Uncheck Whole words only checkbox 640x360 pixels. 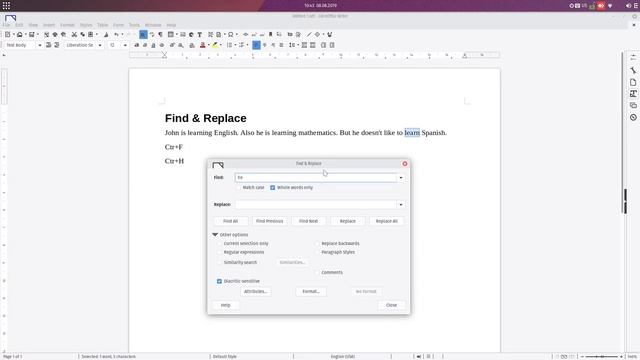272,187
